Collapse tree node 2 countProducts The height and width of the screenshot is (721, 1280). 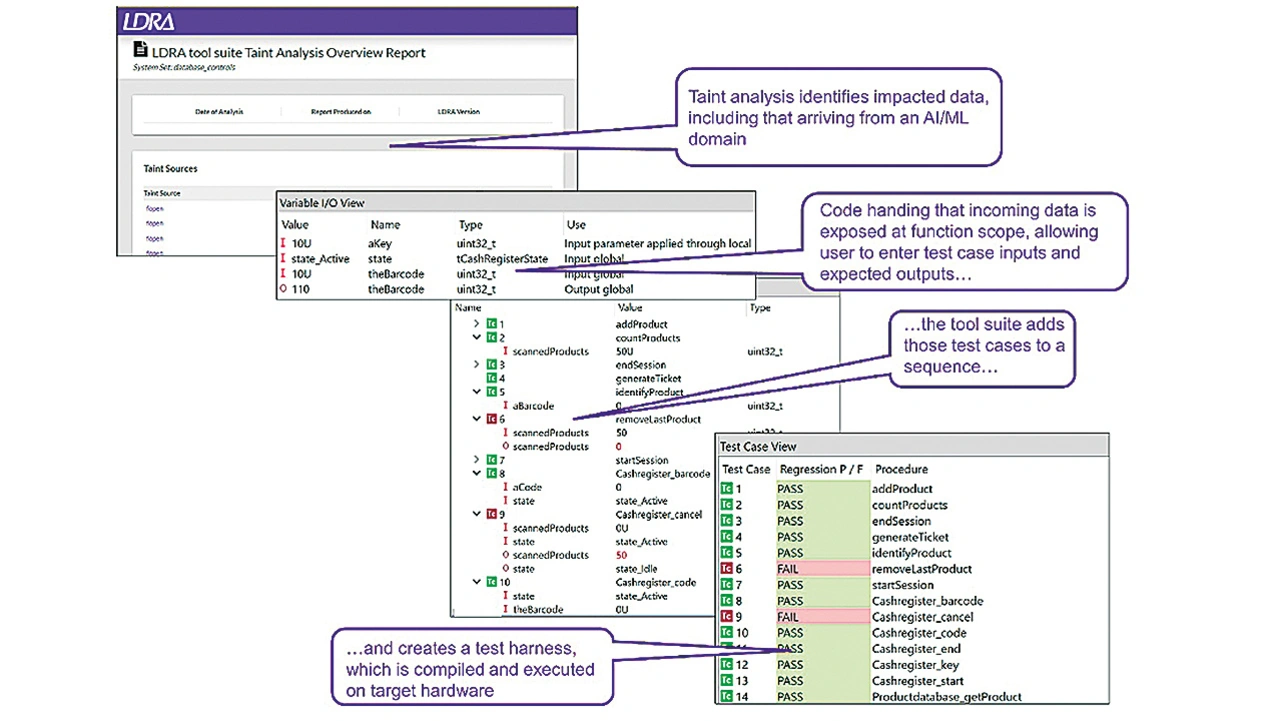[x=477, y=338]
